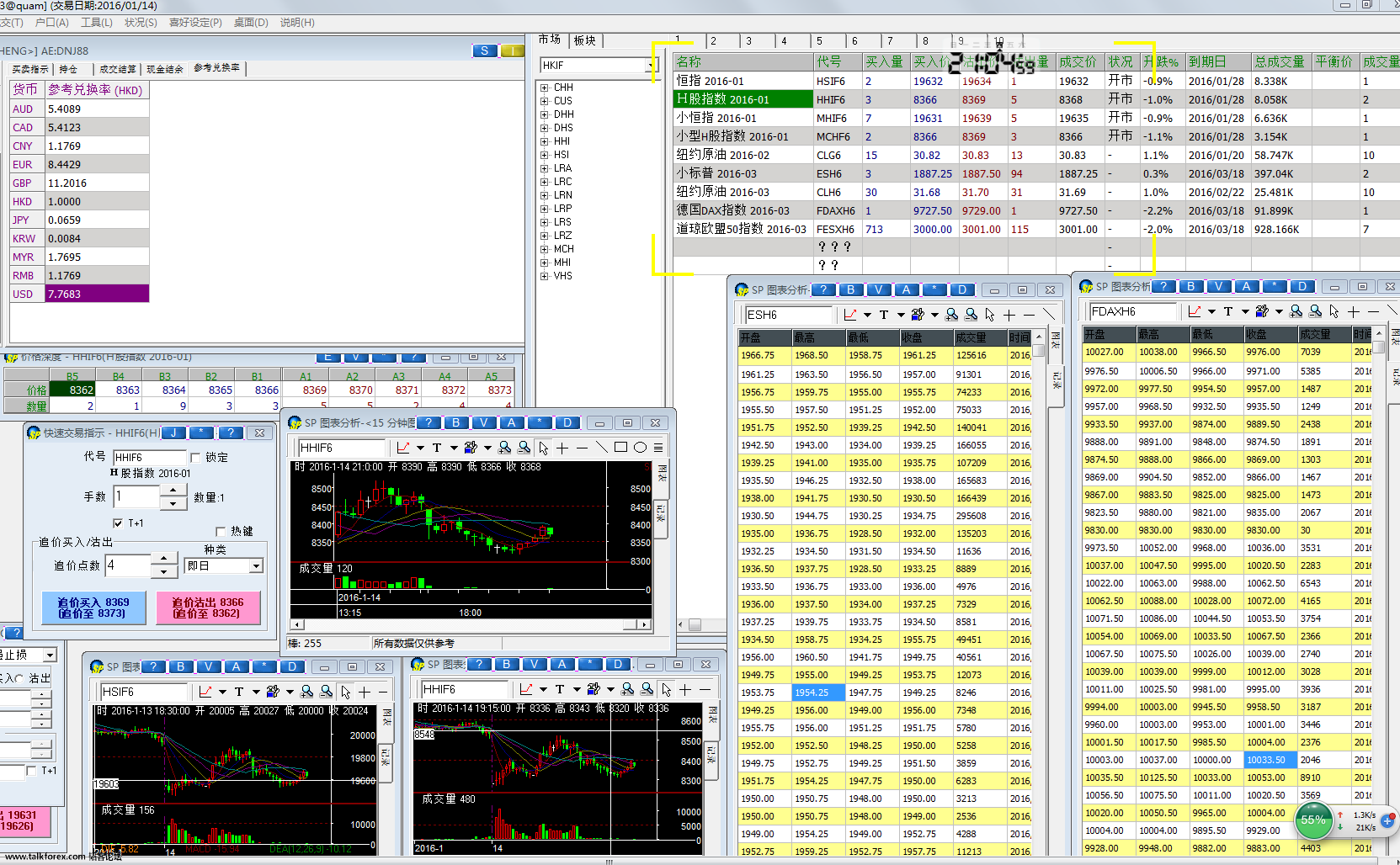Viewport: 1400px width, 865px height.
Task: Open the 户口(A) menu
Action: click(52, 23)
